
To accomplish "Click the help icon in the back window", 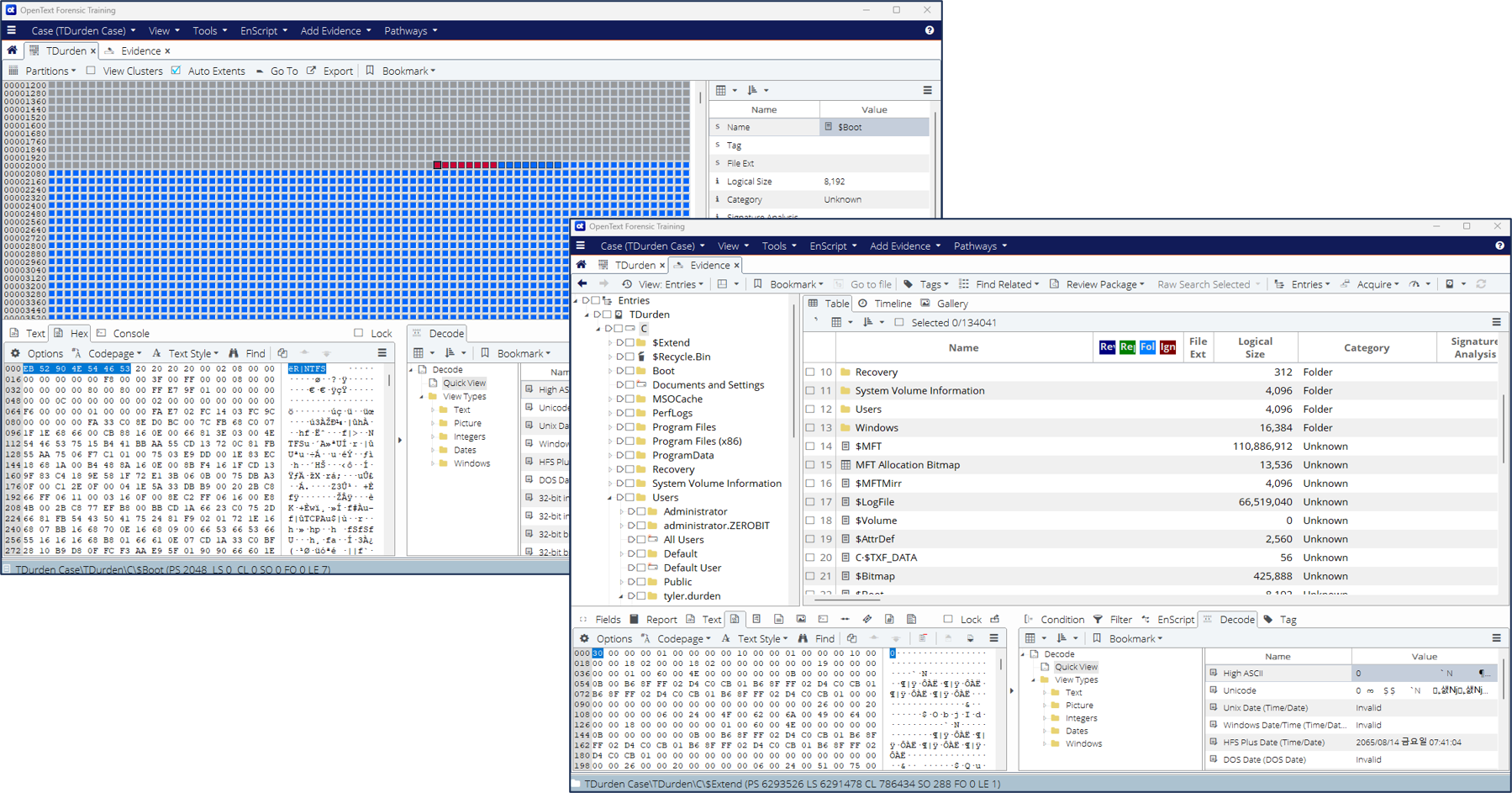I will [930, 30].
